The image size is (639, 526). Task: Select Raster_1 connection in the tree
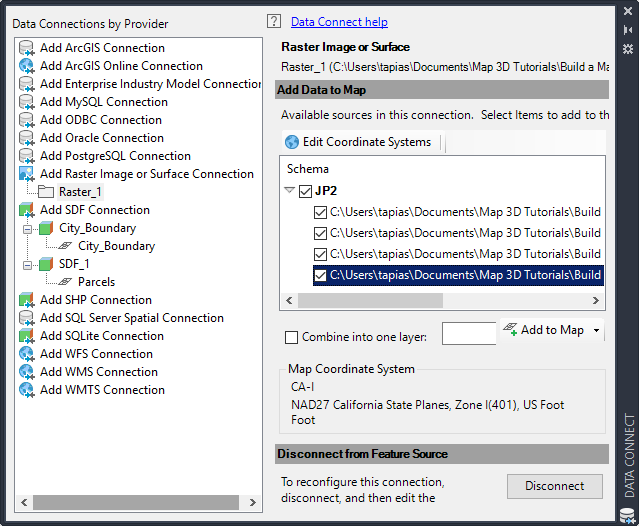tap(80, 191)
